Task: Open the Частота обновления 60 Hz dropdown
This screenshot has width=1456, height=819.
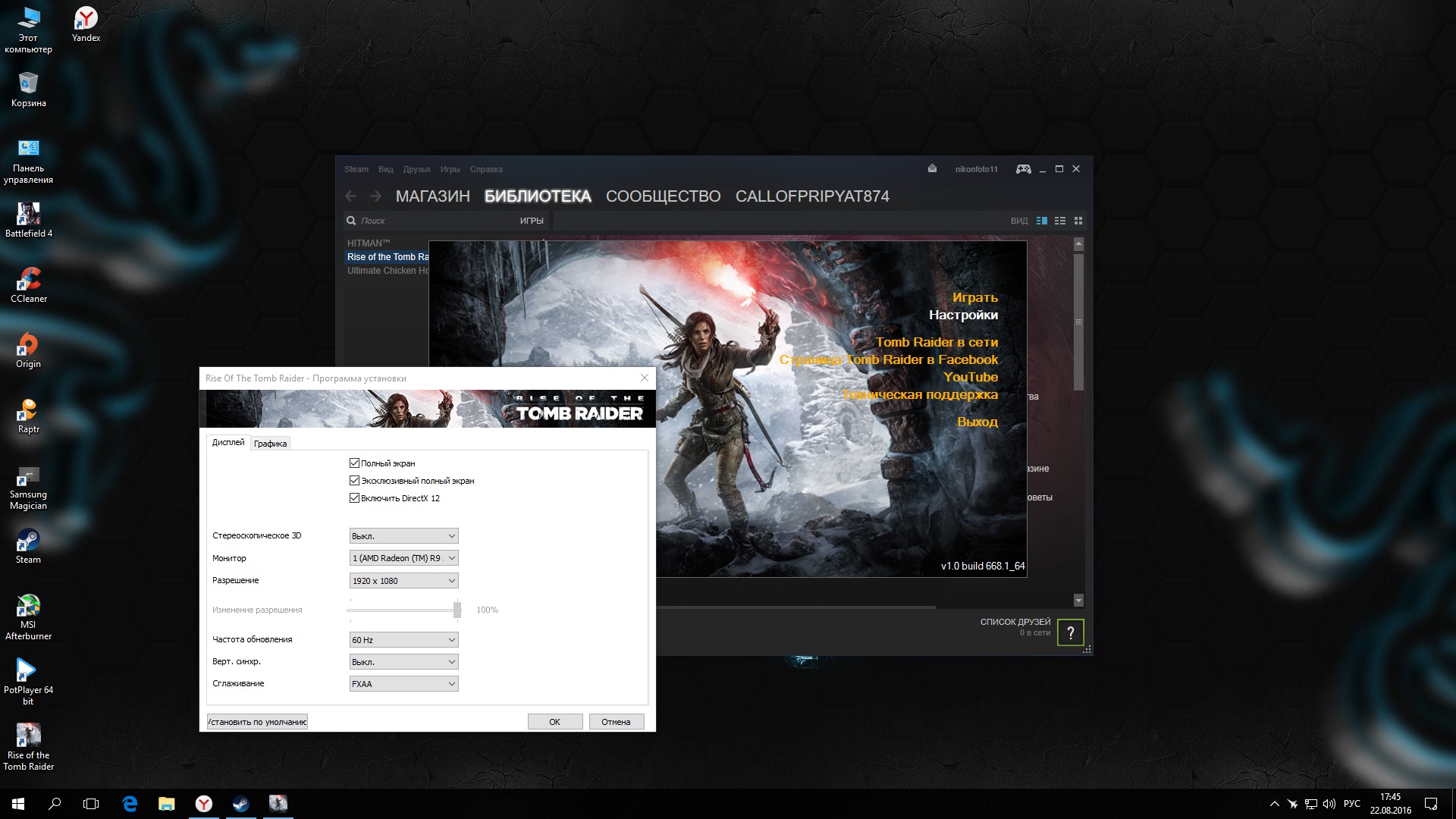Action: [x=403, y=640]
